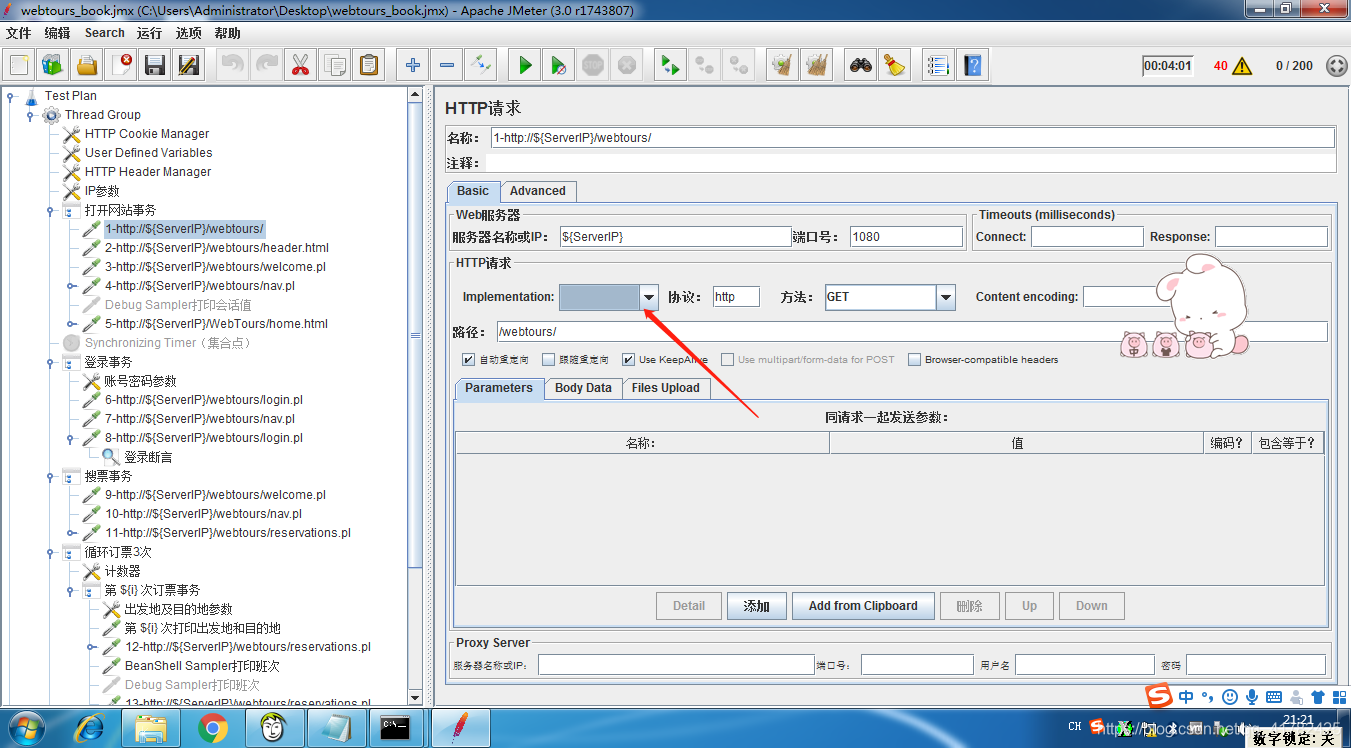Viewport: 1351px width, 748px height.
Task: Uncheck the Use KeepAlive checkbox
Action: (x=628, y=360)
